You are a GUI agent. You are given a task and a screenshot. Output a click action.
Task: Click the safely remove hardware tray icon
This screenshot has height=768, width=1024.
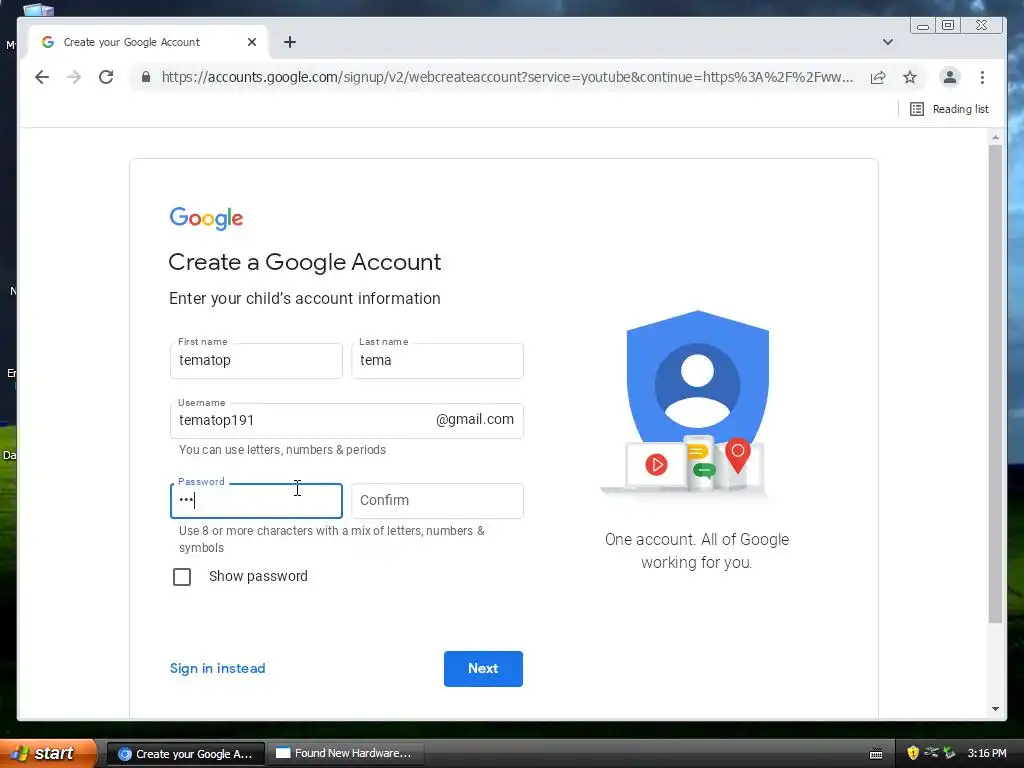click(x=950, y=753)
